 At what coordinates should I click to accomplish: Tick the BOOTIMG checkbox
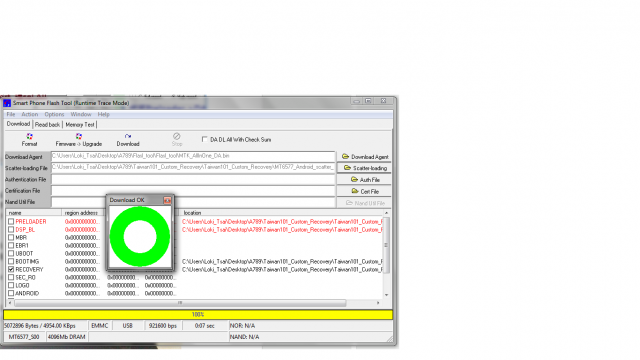tap(11, 261)
